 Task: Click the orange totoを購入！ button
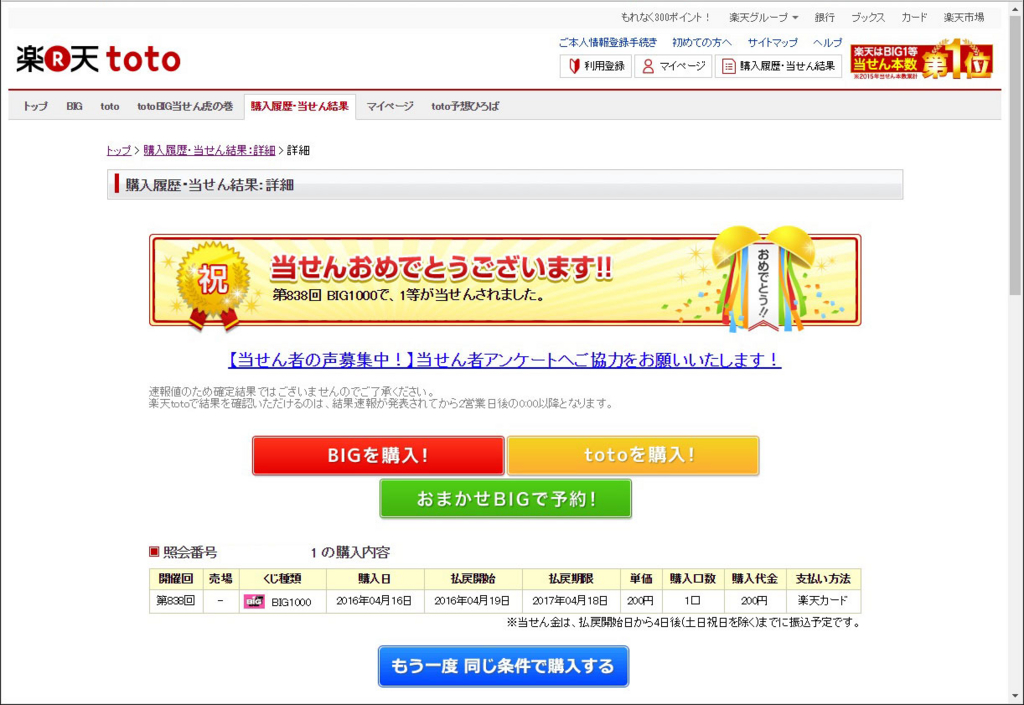tap(633, 455)
